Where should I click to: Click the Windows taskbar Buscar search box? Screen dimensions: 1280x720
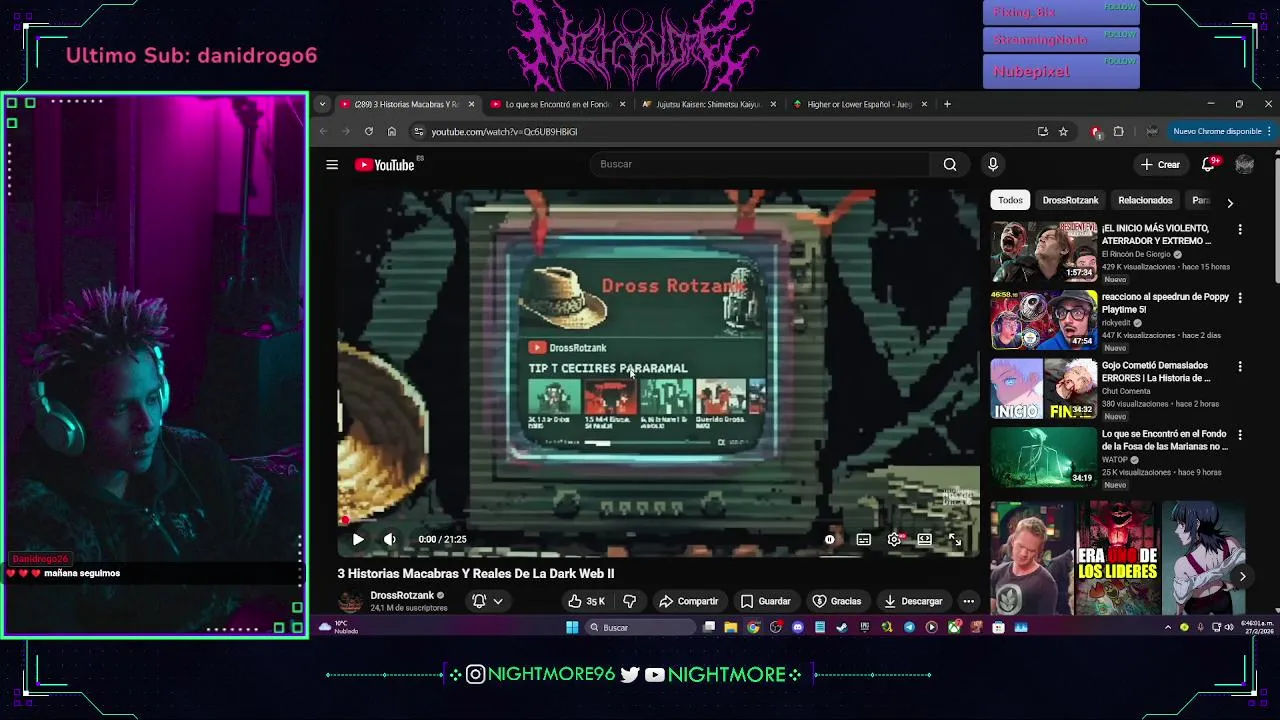point(640,627)
